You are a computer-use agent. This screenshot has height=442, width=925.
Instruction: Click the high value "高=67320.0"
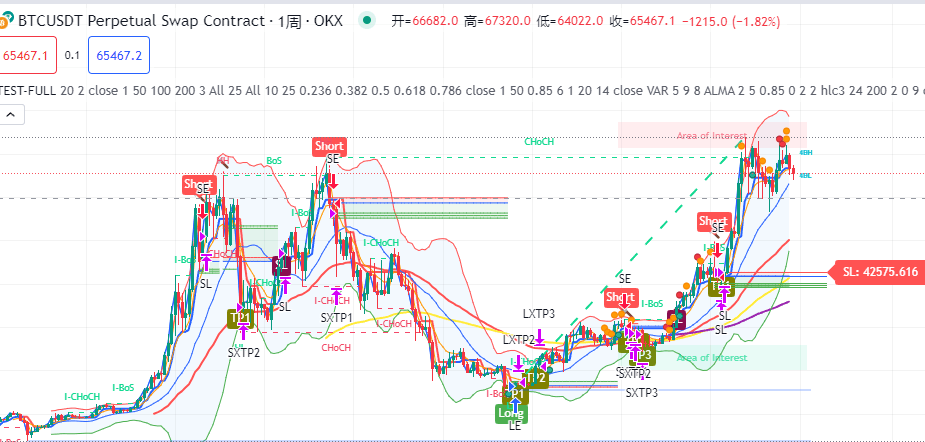[497, 22]
